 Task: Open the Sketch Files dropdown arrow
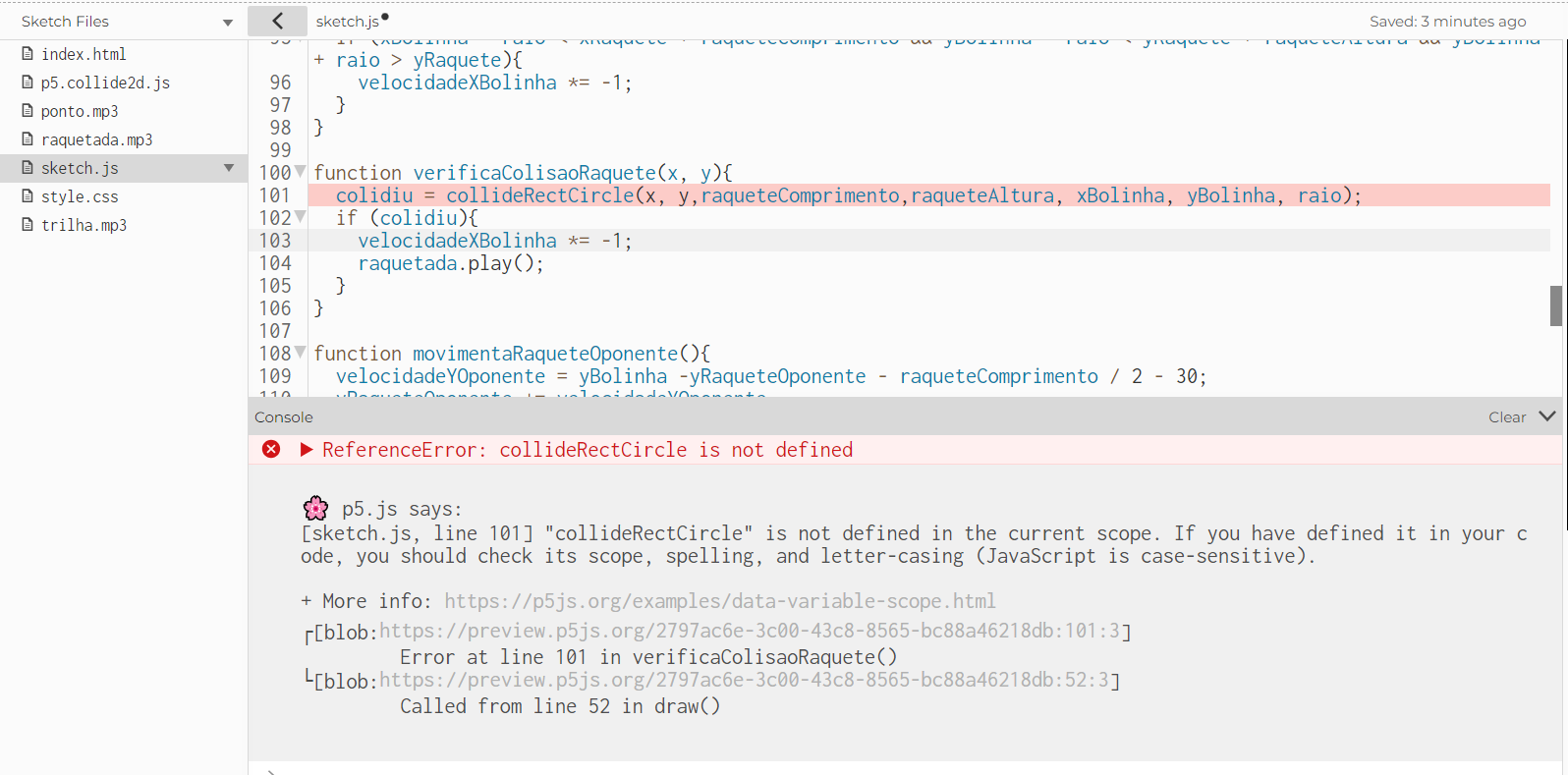point(228,23)
